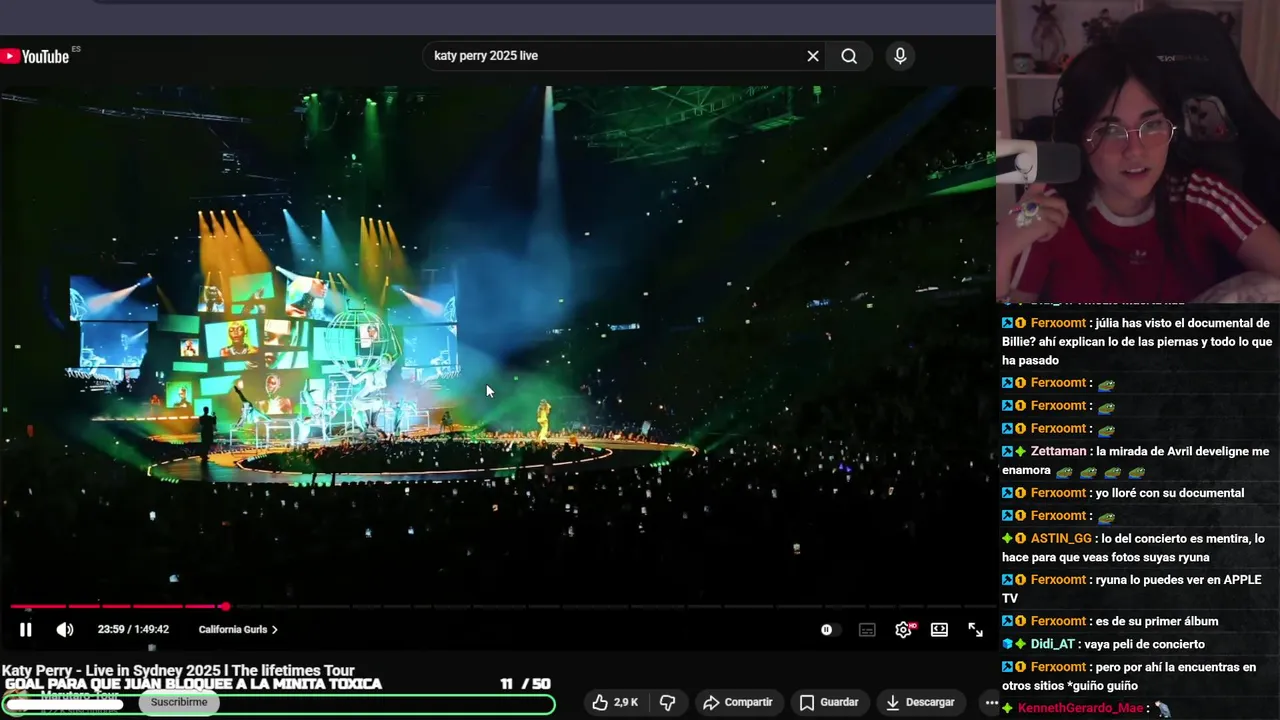The width and height of the screenshot is (1280, 720).
Task: Click message 'vaya peli de concierto'
Action: [1145, 644]
